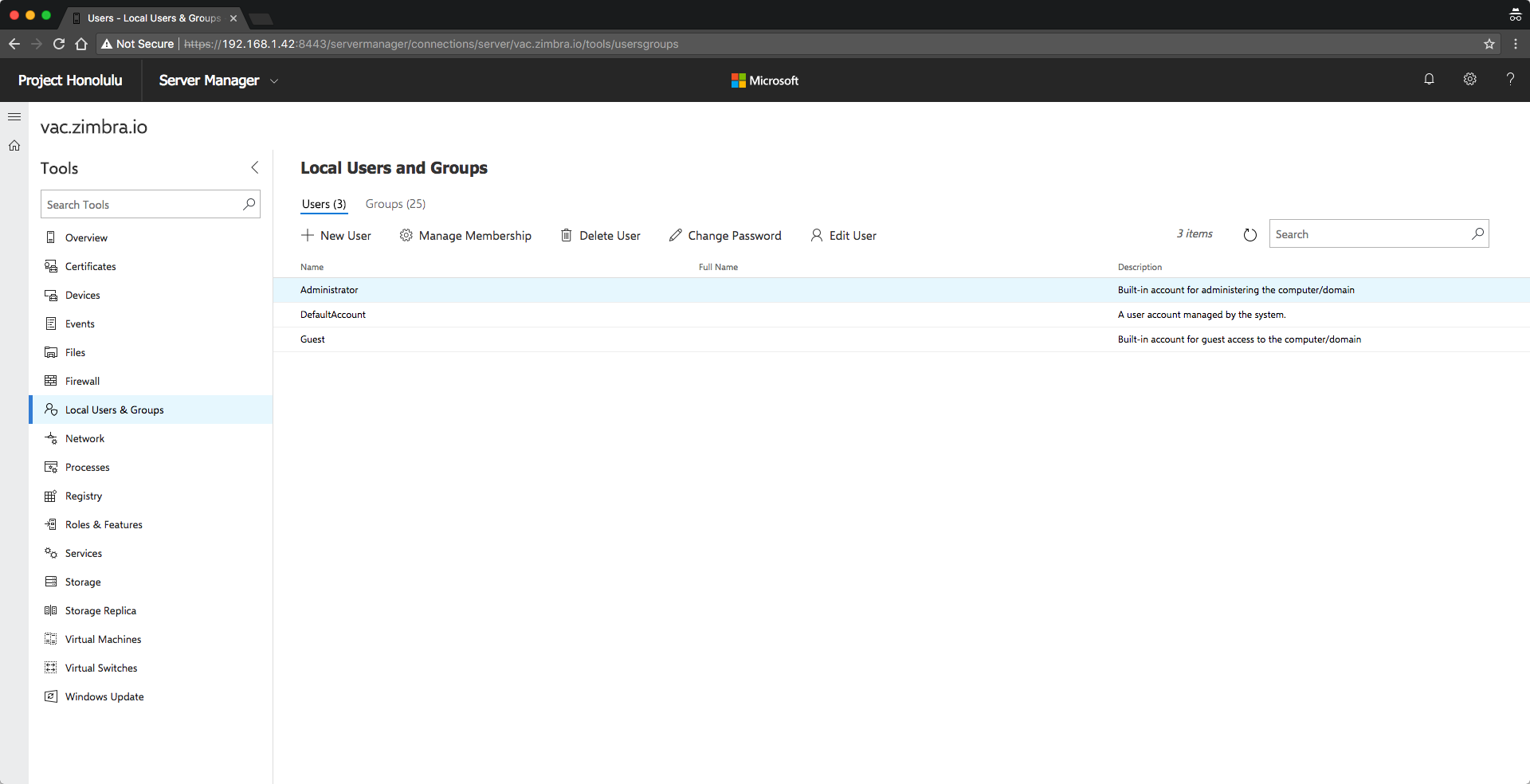Select the Guest user row
Screen dimensions: 1530x784
[x=901, y=339]
